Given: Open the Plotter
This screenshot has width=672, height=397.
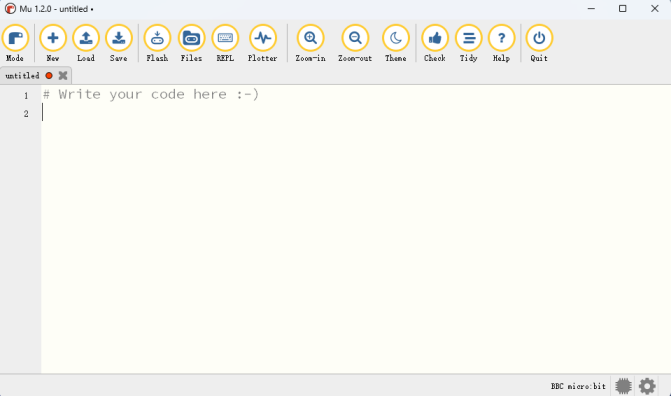Looking at the screenshot, I should (262, 43).
